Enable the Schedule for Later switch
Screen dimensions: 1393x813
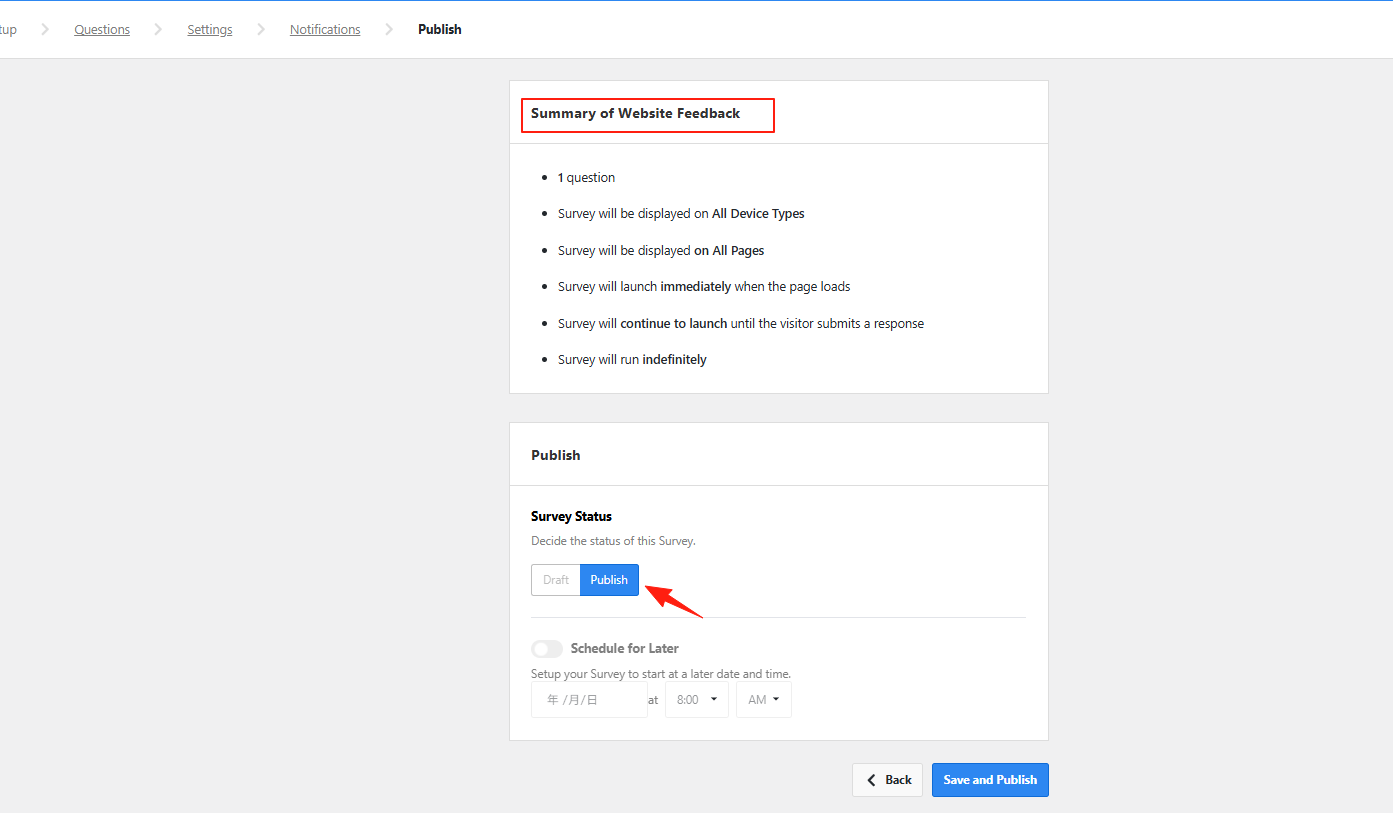tap(547, 649)
